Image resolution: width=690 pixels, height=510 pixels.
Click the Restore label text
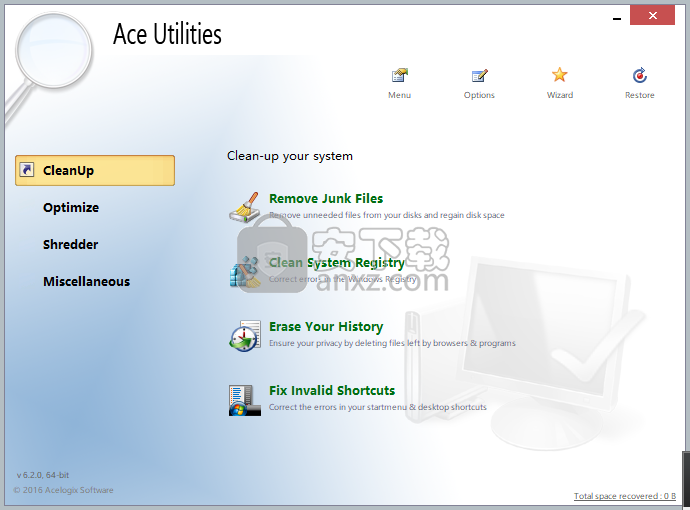pyautogui.click(x=640, y=95)
